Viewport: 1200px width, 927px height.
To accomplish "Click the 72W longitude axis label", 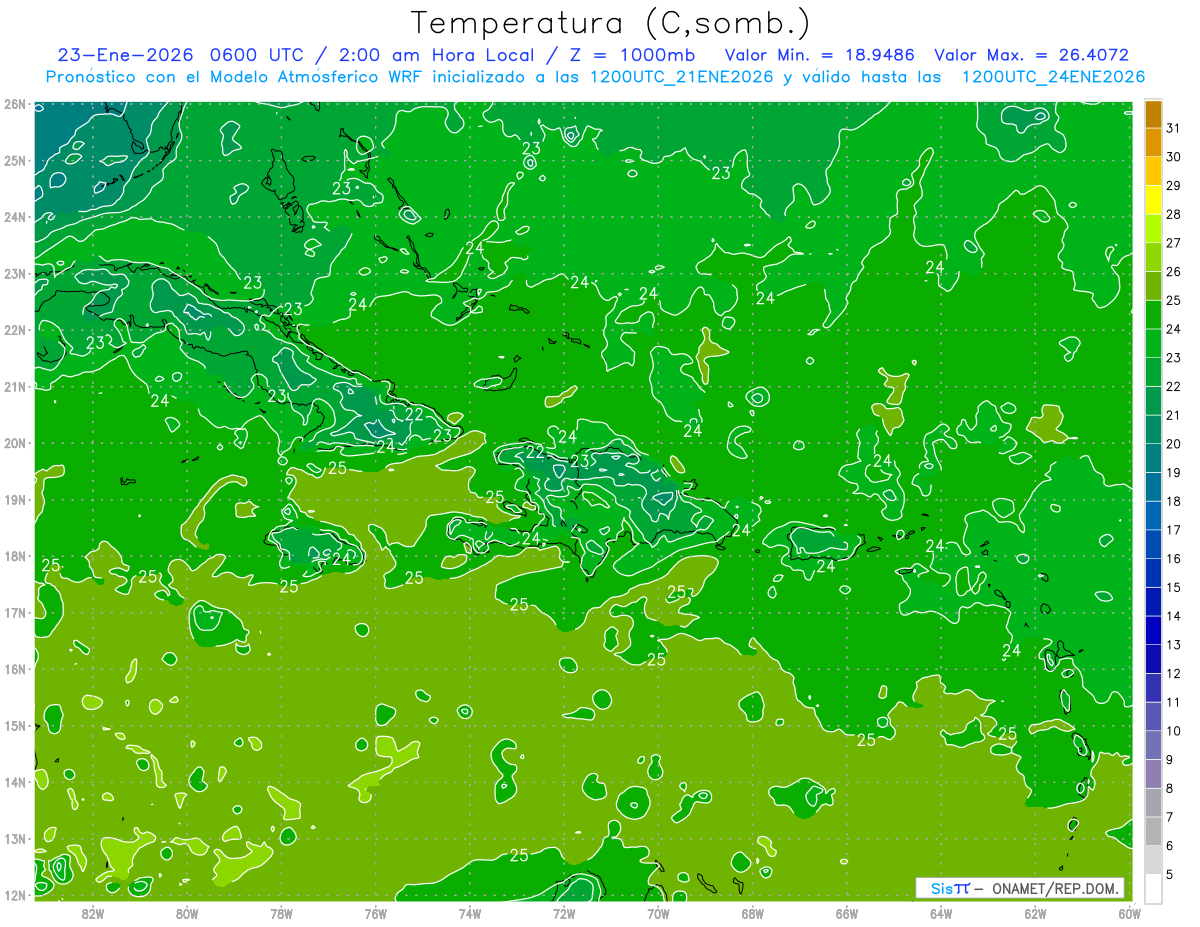I will 563,913.
